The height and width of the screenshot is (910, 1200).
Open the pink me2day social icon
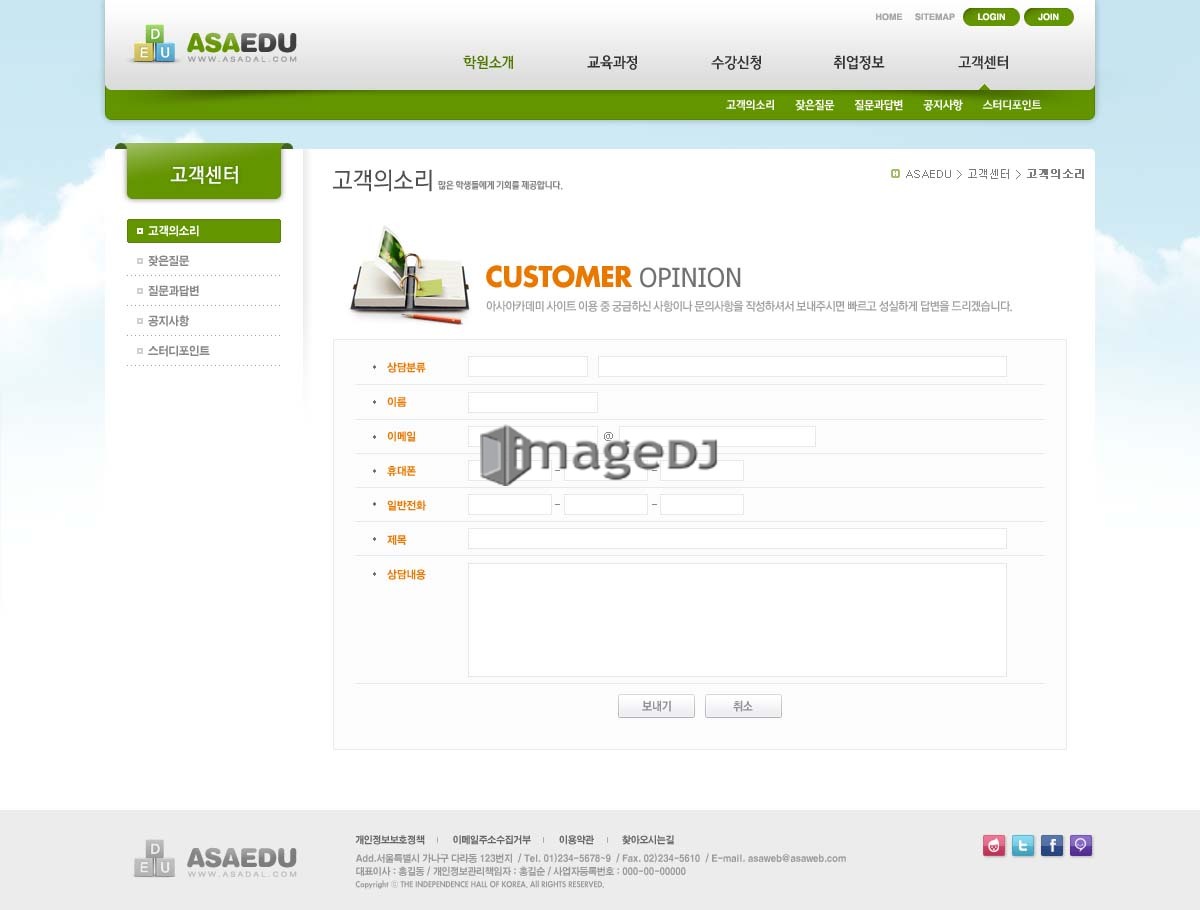coord(994,846)
